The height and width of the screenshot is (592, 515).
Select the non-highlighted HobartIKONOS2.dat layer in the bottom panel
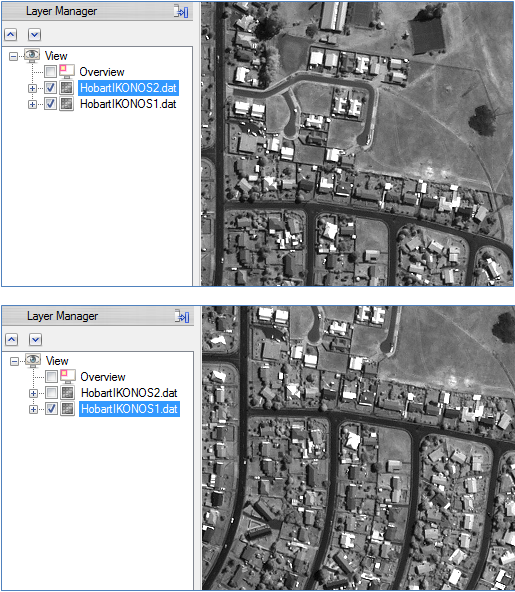pos(129,393)
